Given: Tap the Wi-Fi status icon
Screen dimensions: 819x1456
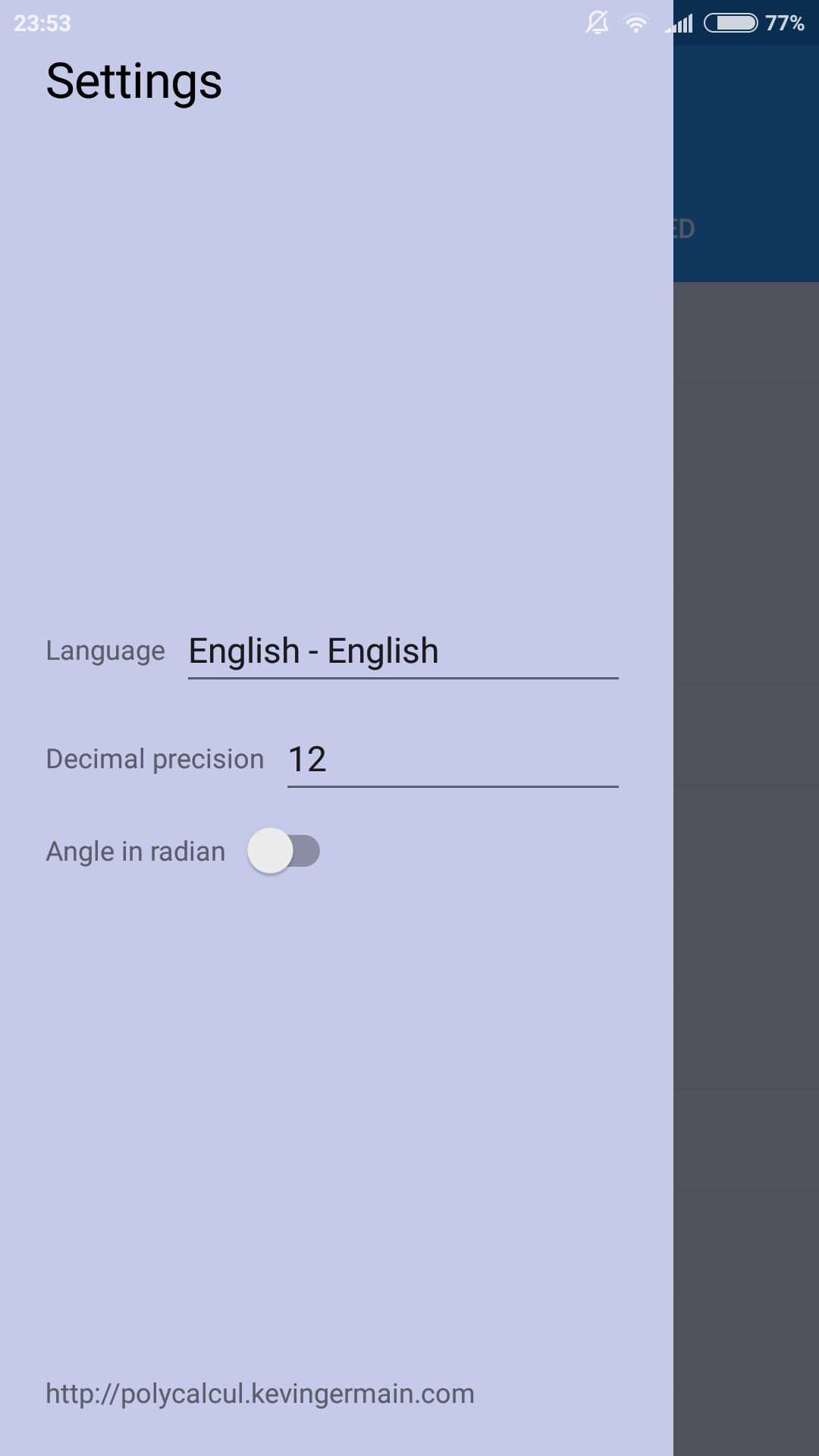Looking at the screenshot, I should (x=636, y=24).
